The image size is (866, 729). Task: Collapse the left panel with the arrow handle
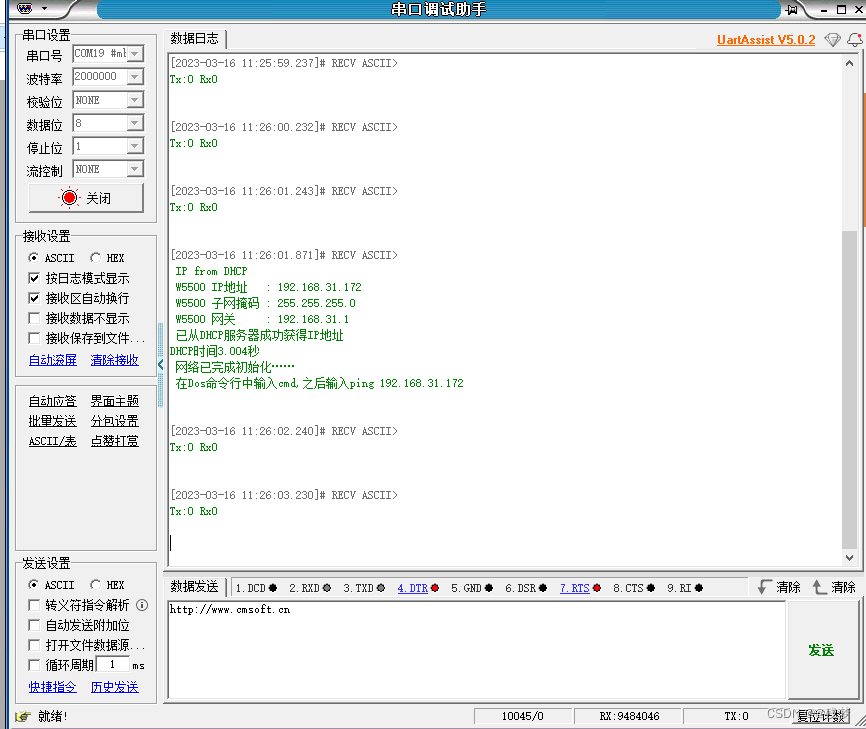pyautogui.click(x=161, y=364)
